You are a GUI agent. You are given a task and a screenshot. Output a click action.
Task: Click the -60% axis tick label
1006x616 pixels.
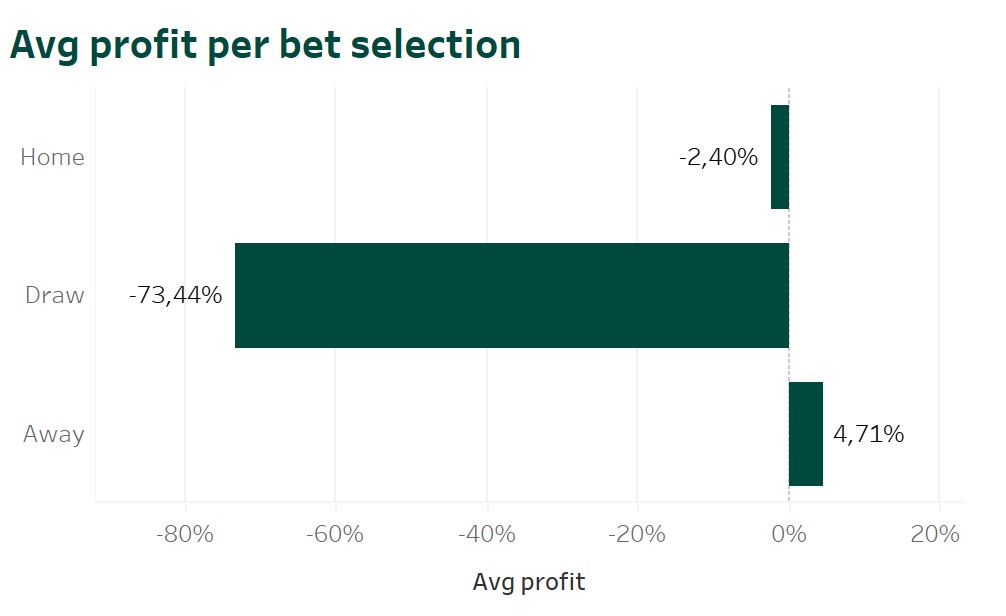(336, 534)
